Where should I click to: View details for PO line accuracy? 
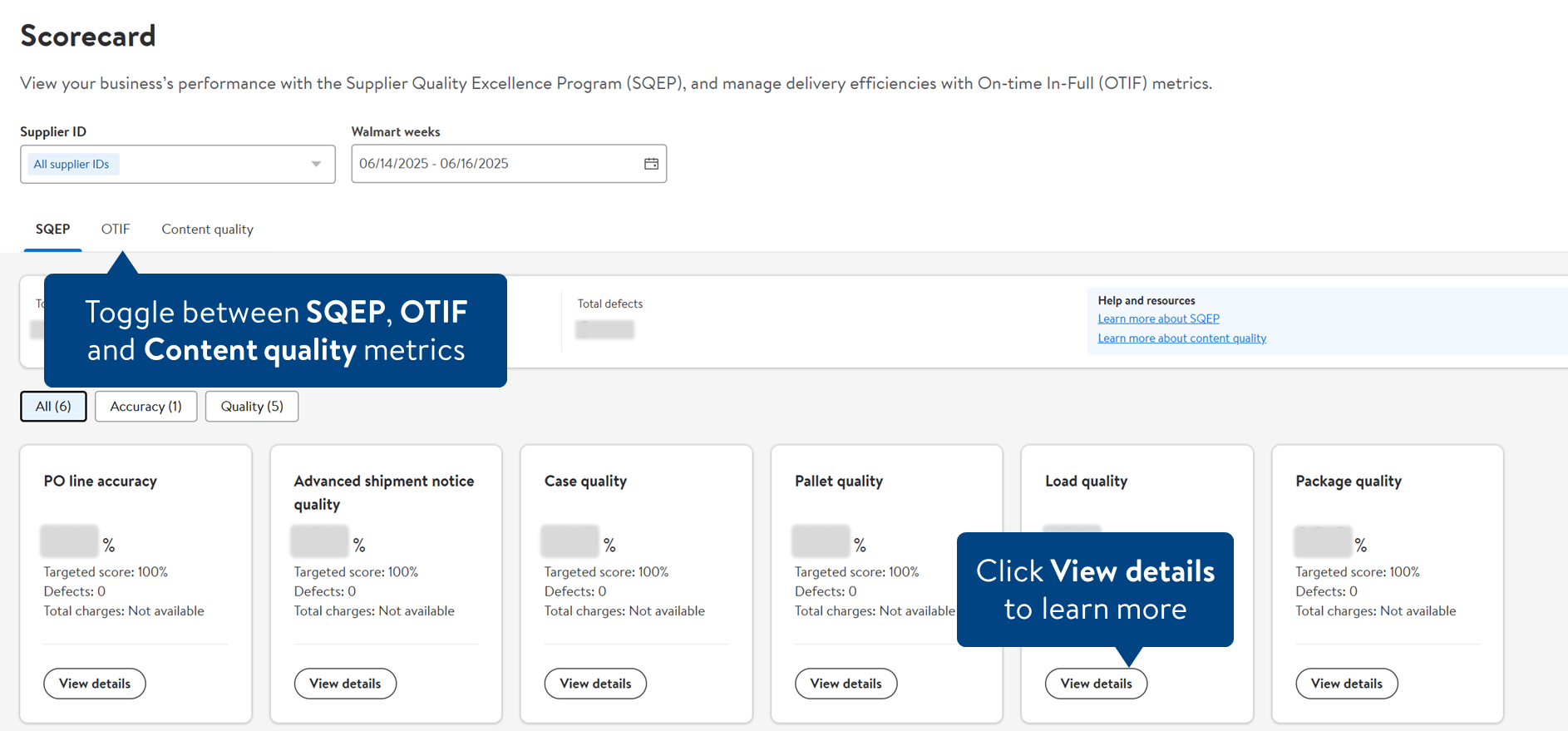tap(95, 684)
